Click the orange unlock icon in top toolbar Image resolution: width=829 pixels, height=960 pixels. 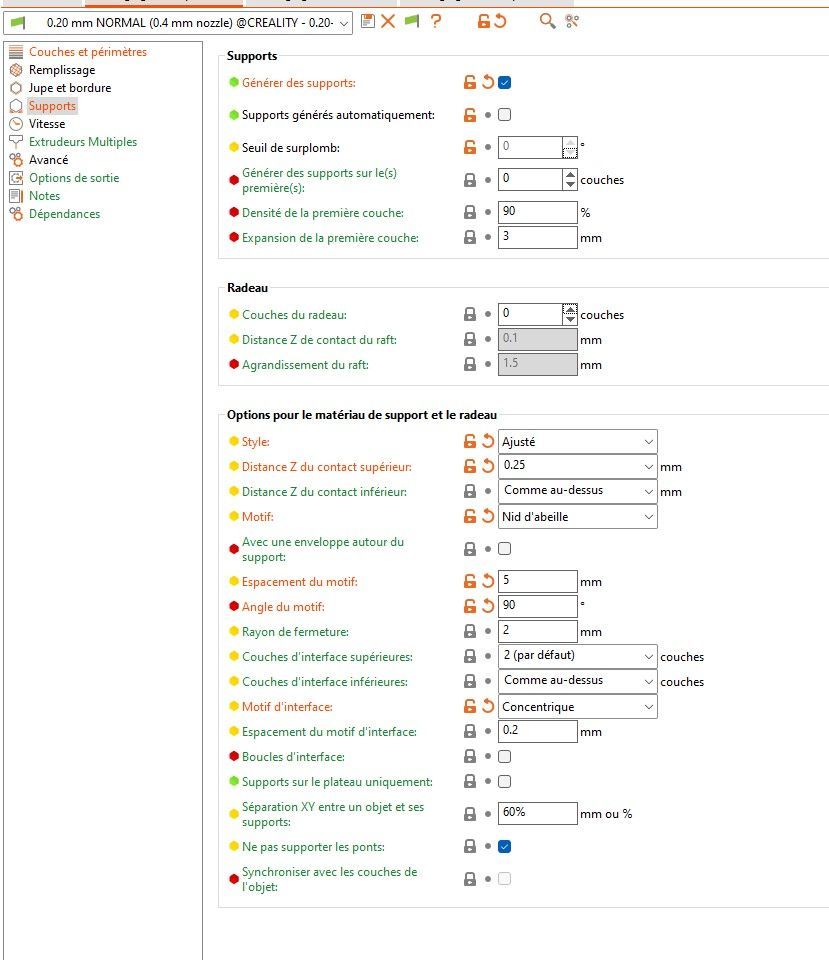click(484, 21)
